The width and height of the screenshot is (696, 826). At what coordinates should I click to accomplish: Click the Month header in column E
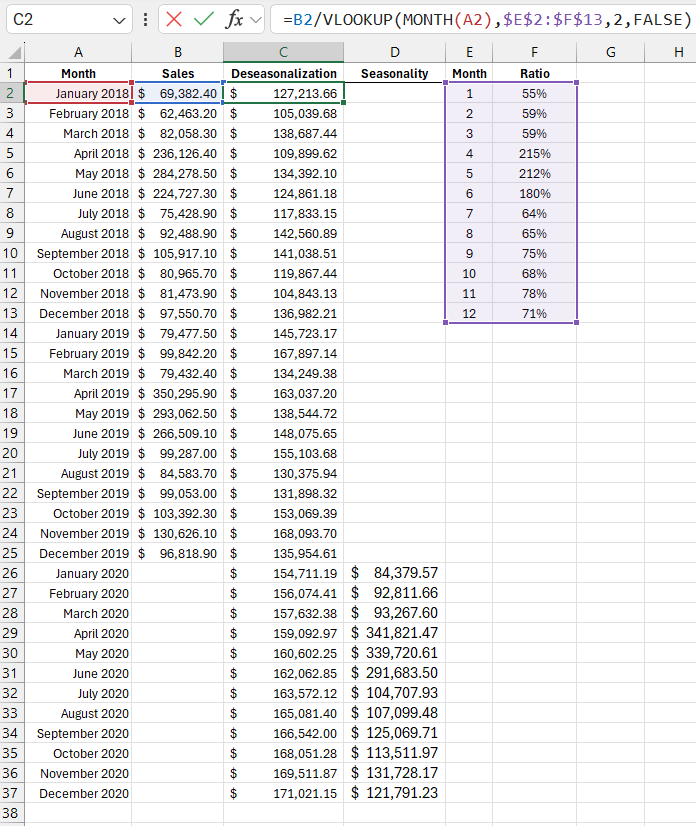point(469,73)
